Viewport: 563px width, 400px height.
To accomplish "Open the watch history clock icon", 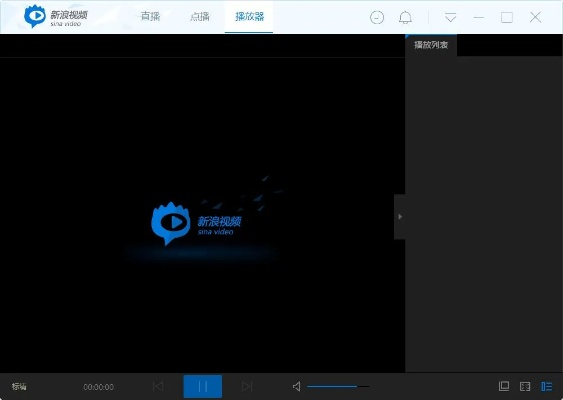I will (377, 17).
